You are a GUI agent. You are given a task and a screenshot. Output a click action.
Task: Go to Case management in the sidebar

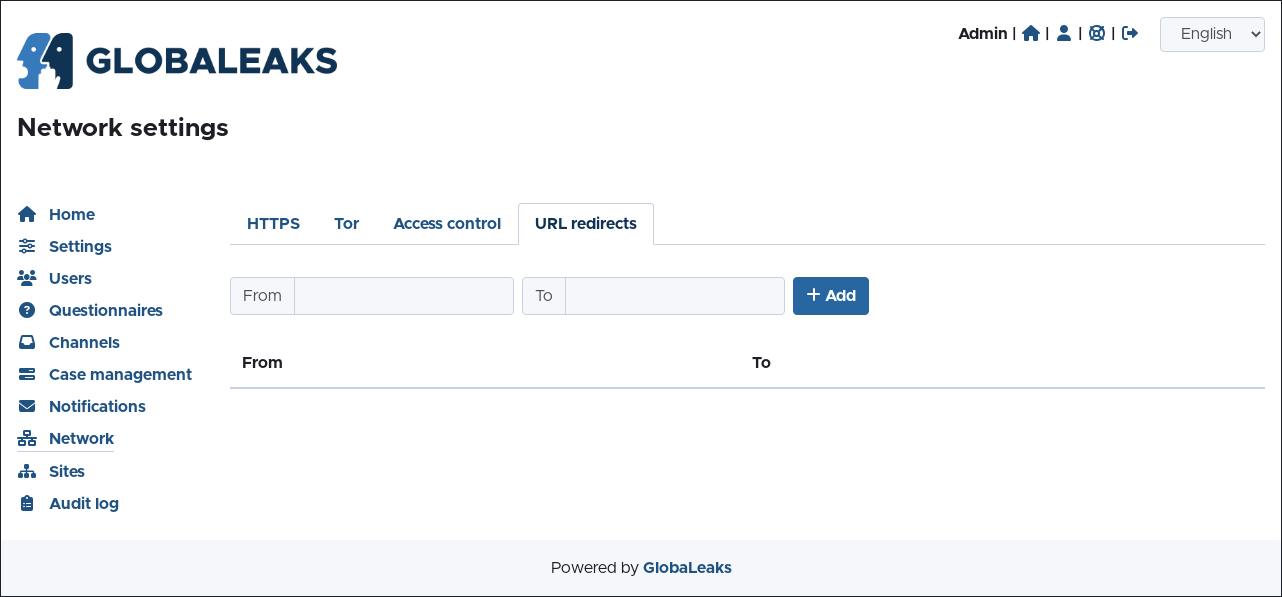point(120,374)
